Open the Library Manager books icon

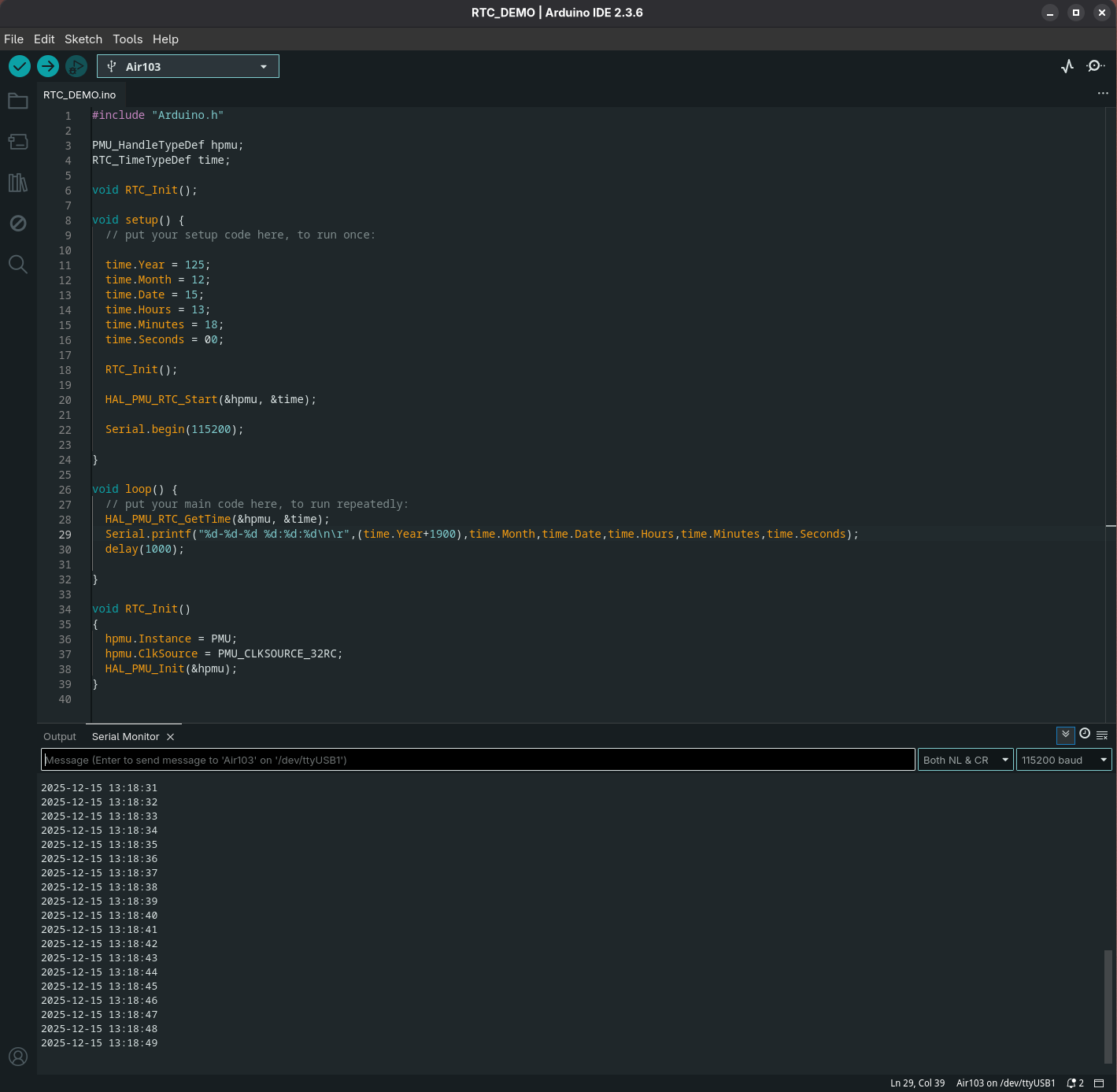(x=18, y=183)
